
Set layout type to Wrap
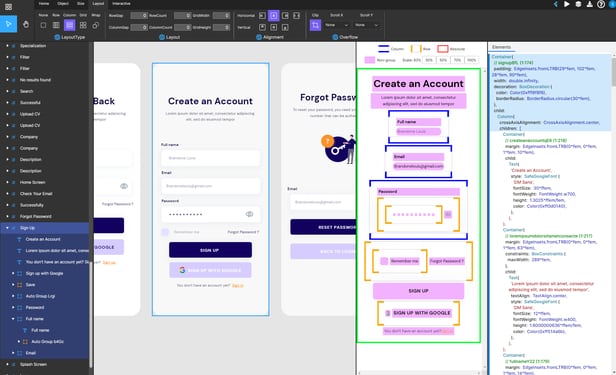pos(96,25)
